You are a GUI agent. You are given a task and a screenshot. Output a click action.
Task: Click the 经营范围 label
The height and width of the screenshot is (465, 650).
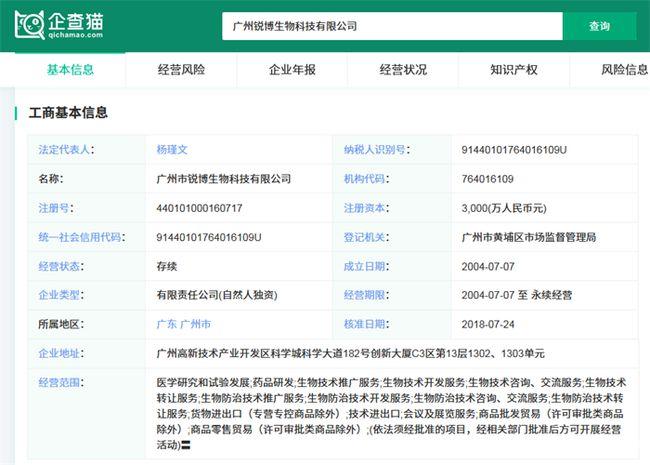point(61,382)
